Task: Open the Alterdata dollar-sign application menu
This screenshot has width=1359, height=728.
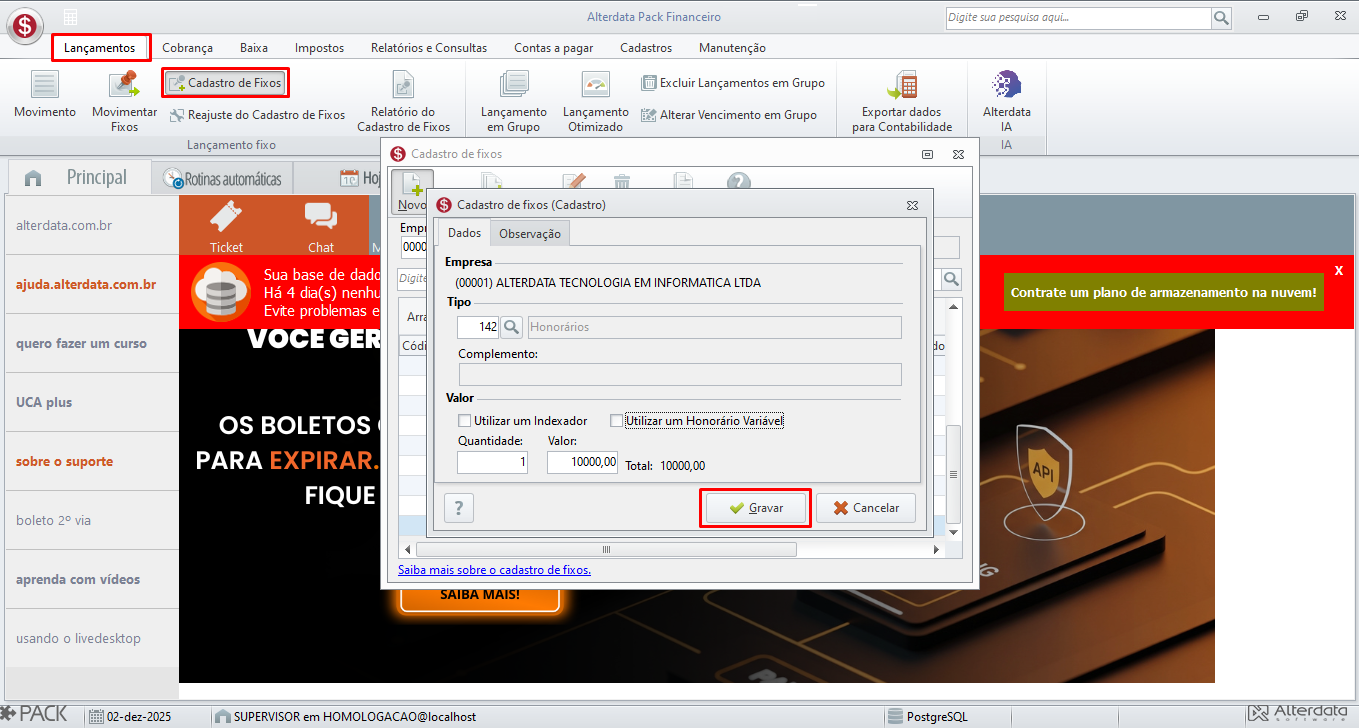Action: click(x=25, y=24)
